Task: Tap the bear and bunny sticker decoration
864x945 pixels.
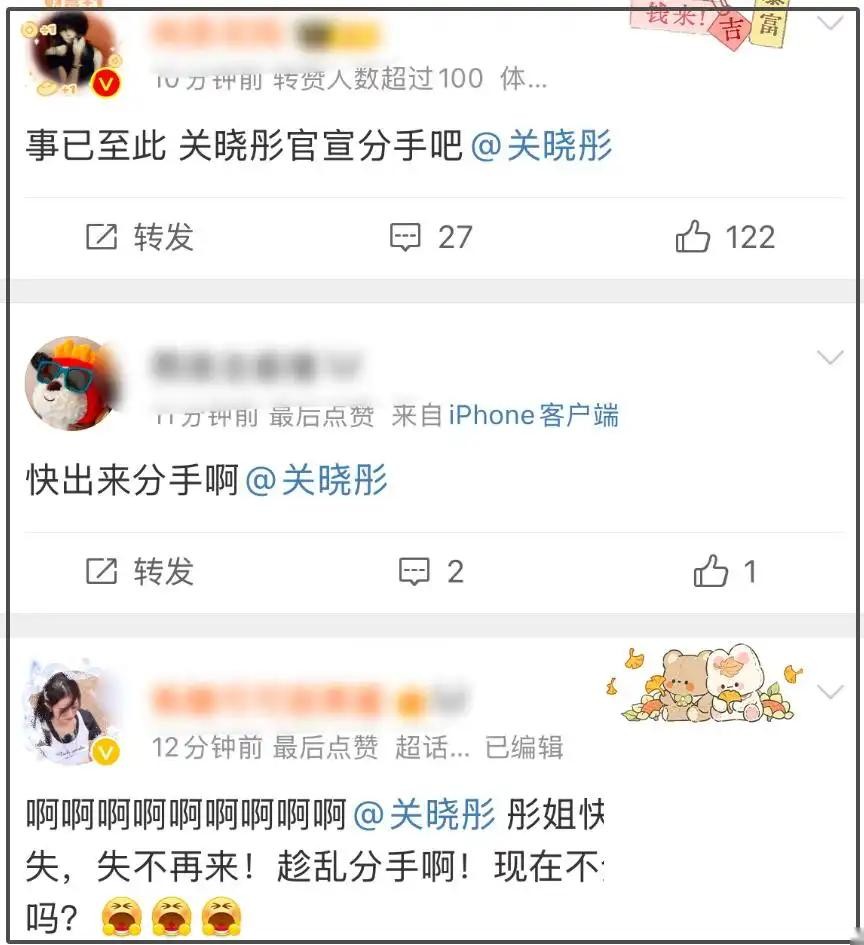Action: tap(706, 685)
